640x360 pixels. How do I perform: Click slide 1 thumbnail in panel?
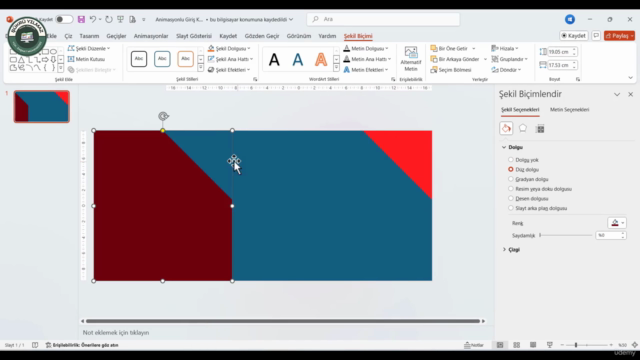pyautogui.click(x=42, y=107)
